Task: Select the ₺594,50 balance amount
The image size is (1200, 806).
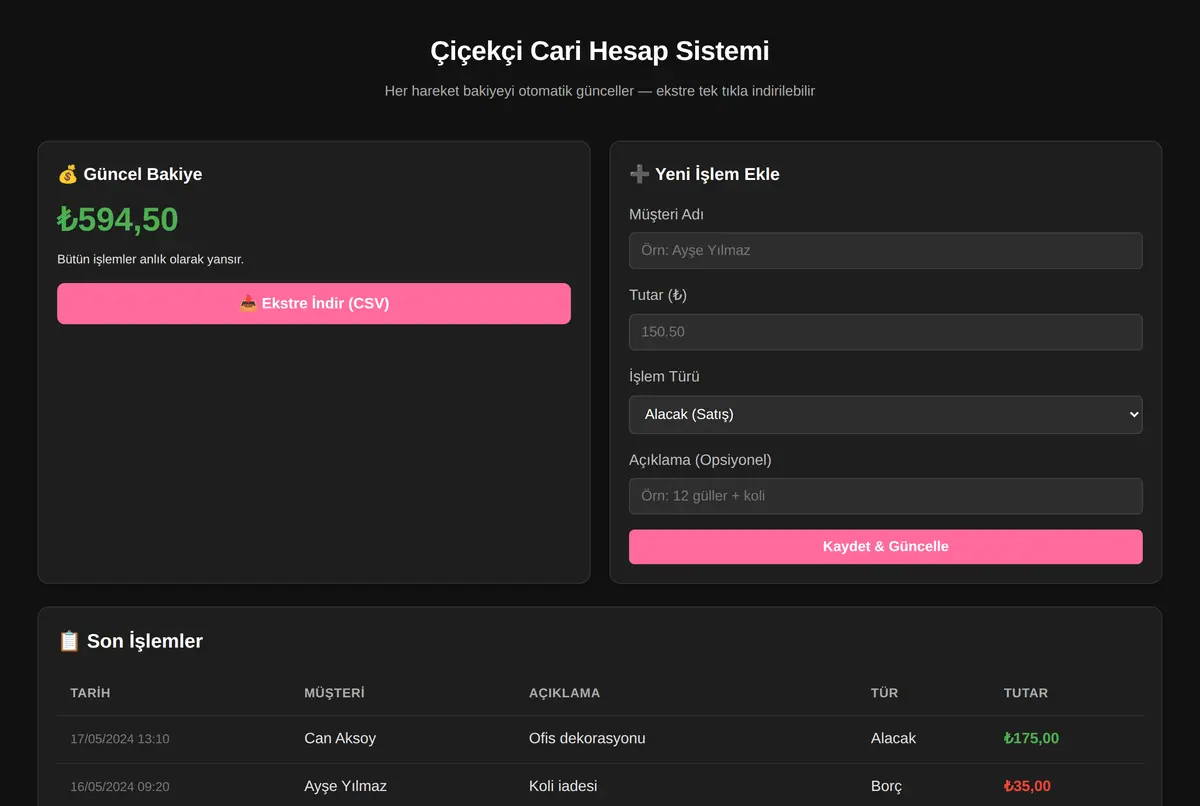Action: coord(118,220)
